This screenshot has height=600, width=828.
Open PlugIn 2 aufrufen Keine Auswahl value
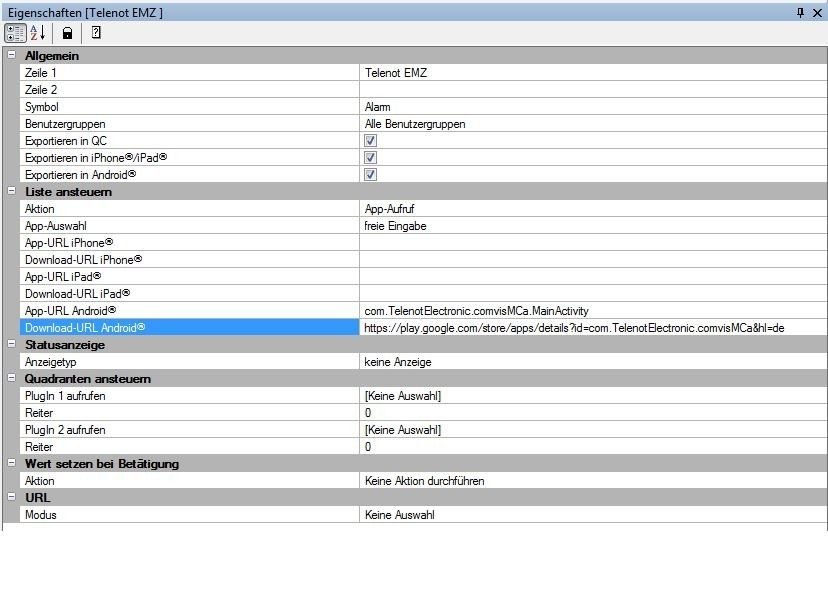(593, 429)
